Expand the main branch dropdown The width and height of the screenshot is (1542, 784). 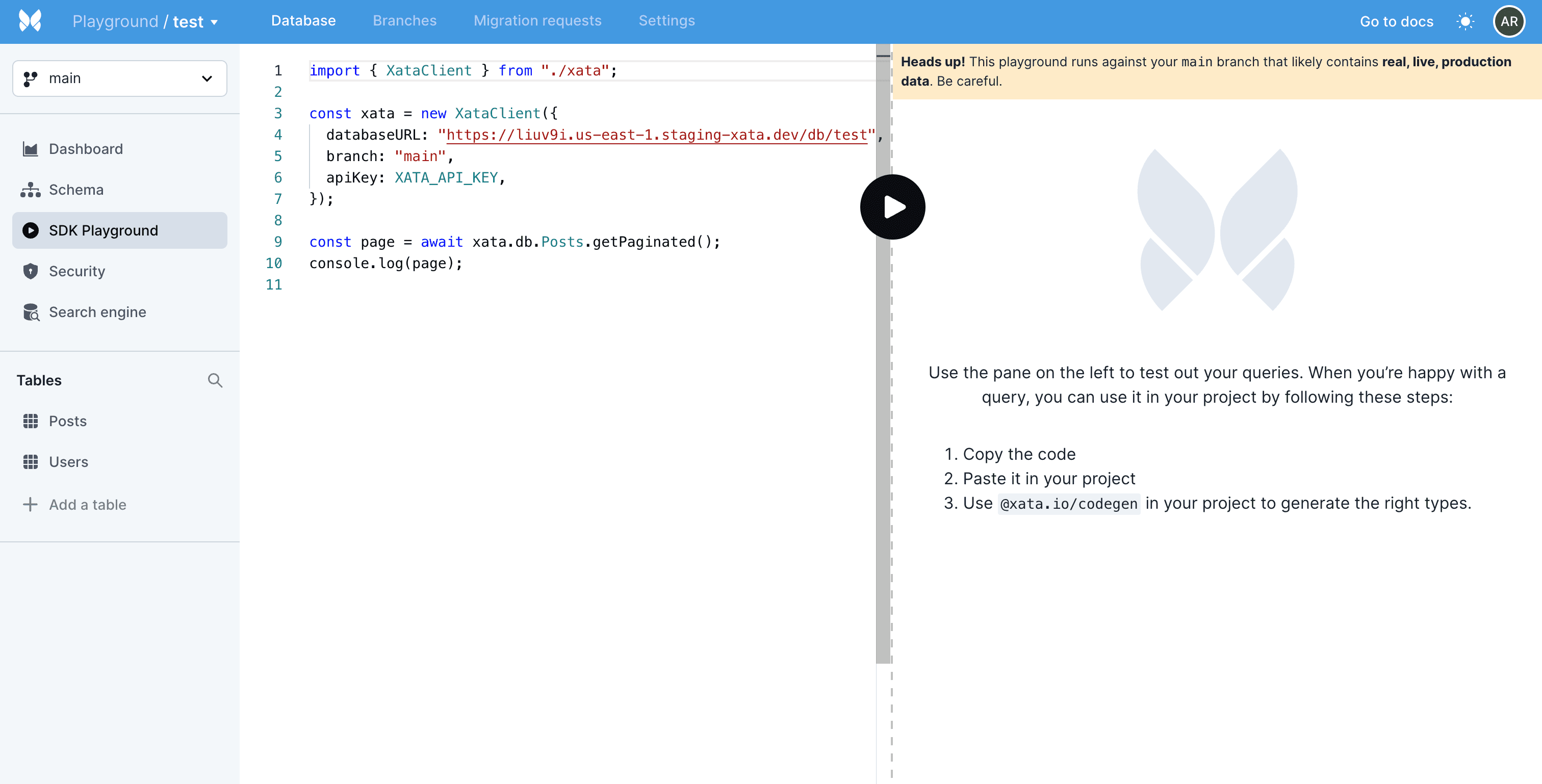(119, 78)
